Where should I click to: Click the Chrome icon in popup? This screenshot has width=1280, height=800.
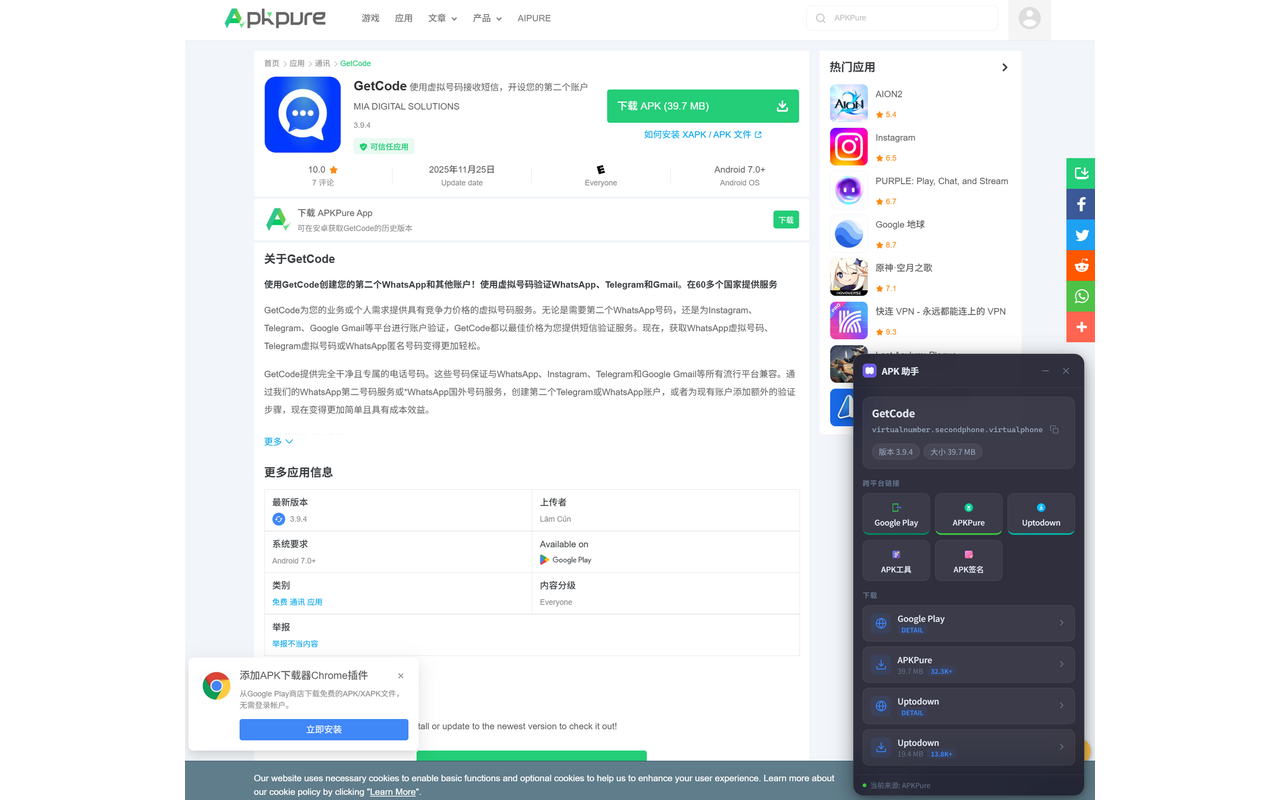coord(216,686)
